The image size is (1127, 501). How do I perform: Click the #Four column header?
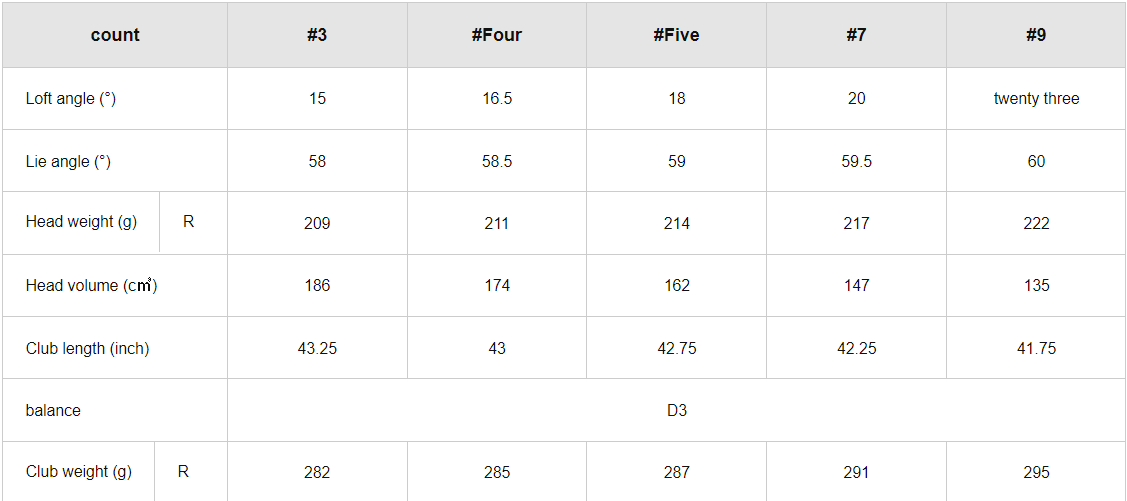point(497,35)
